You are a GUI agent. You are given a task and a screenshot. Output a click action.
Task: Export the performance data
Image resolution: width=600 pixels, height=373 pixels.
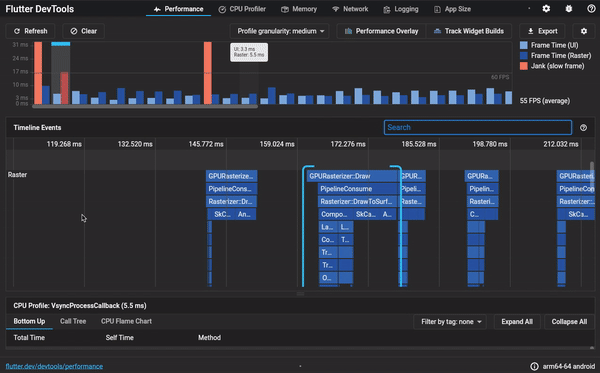coord(542,31)
